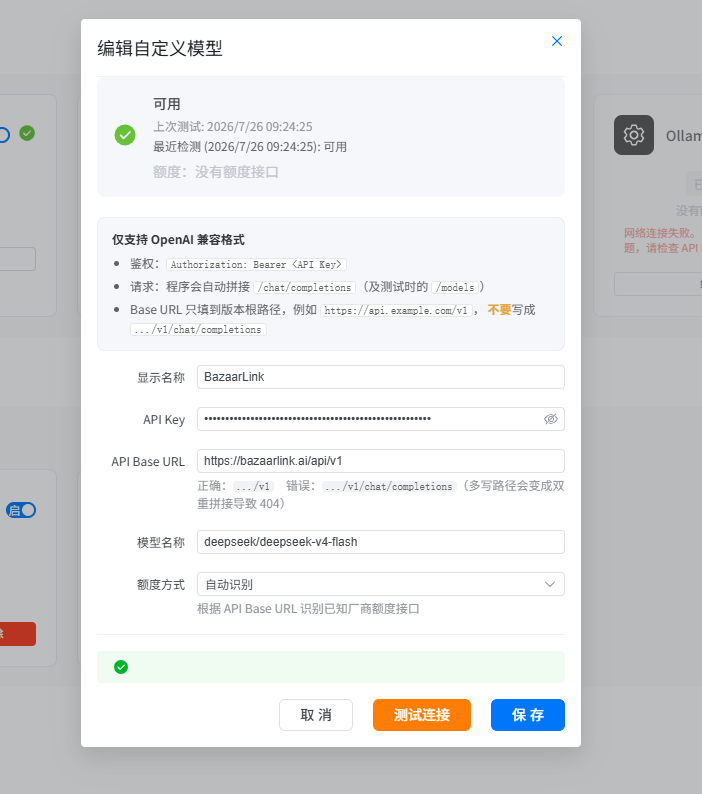Click the 正确: .../v1 hint snippet
This screenshot has height=794, width=702.
253,486
